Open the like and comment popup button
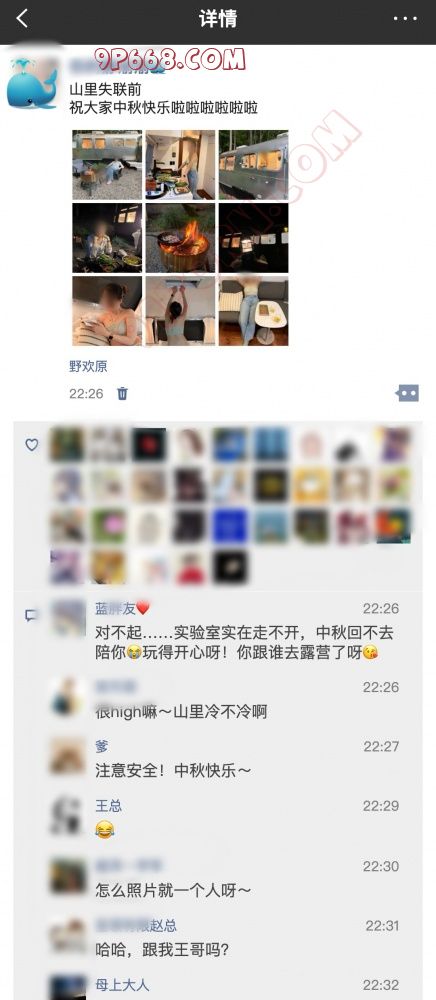 pos(407,393)
